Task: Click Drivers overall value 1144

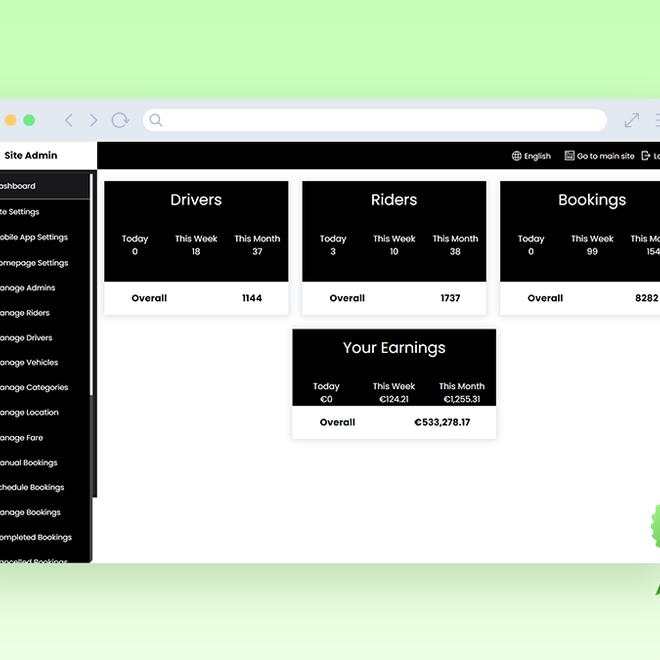Action: pyautogui.click(x=252, y=298)
